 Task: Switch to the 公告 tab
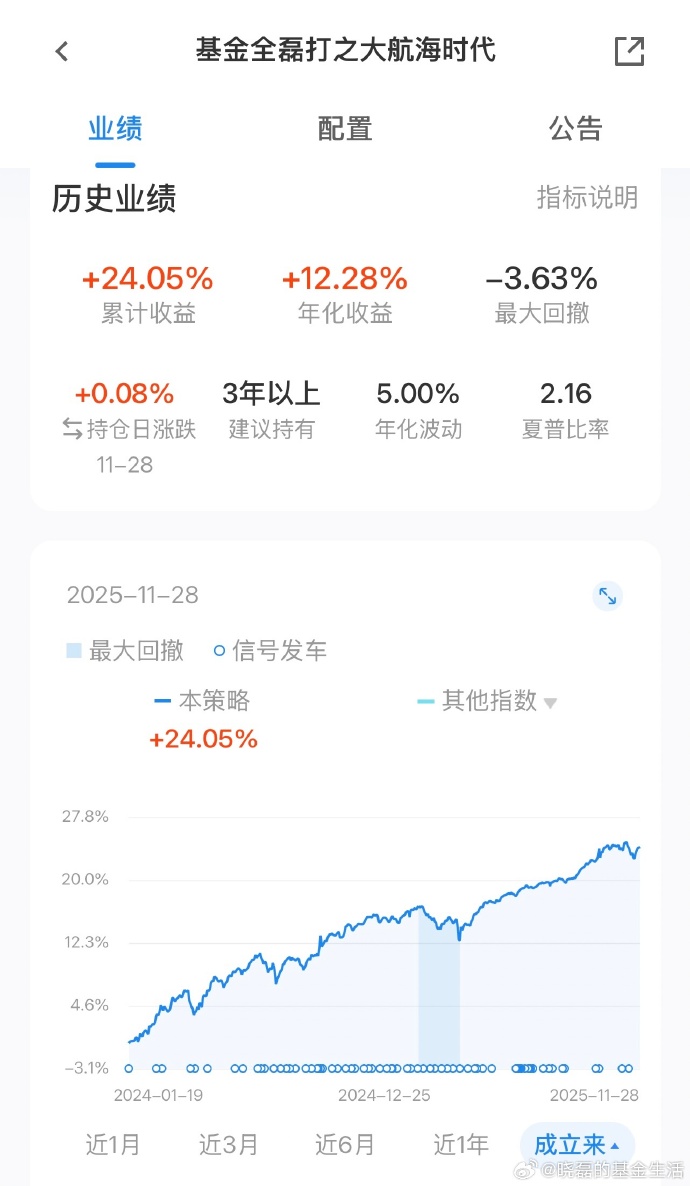[x=575, y=129]
